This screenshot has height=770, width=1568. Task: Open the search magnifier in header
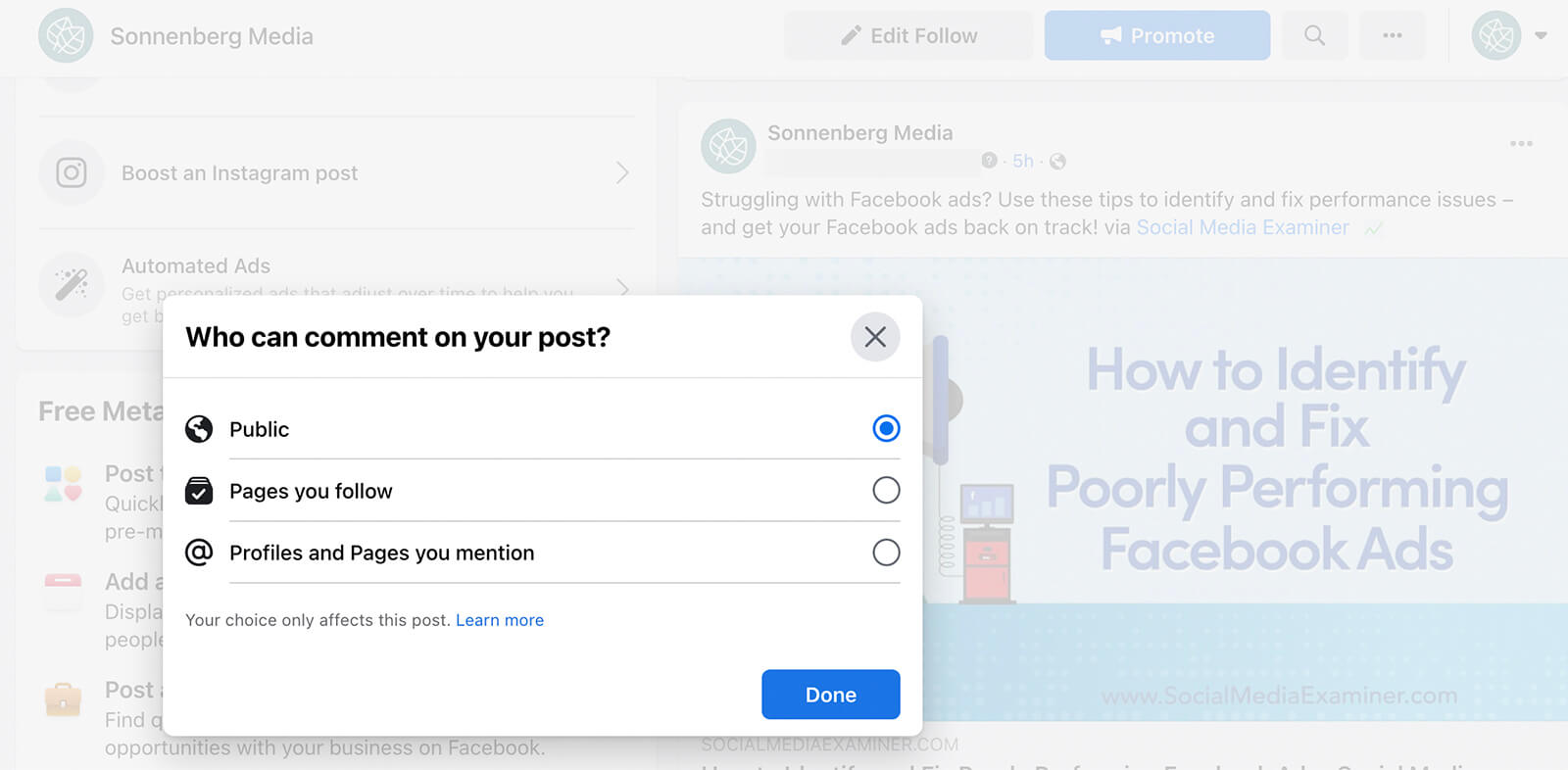click(x=1314, y=36)
